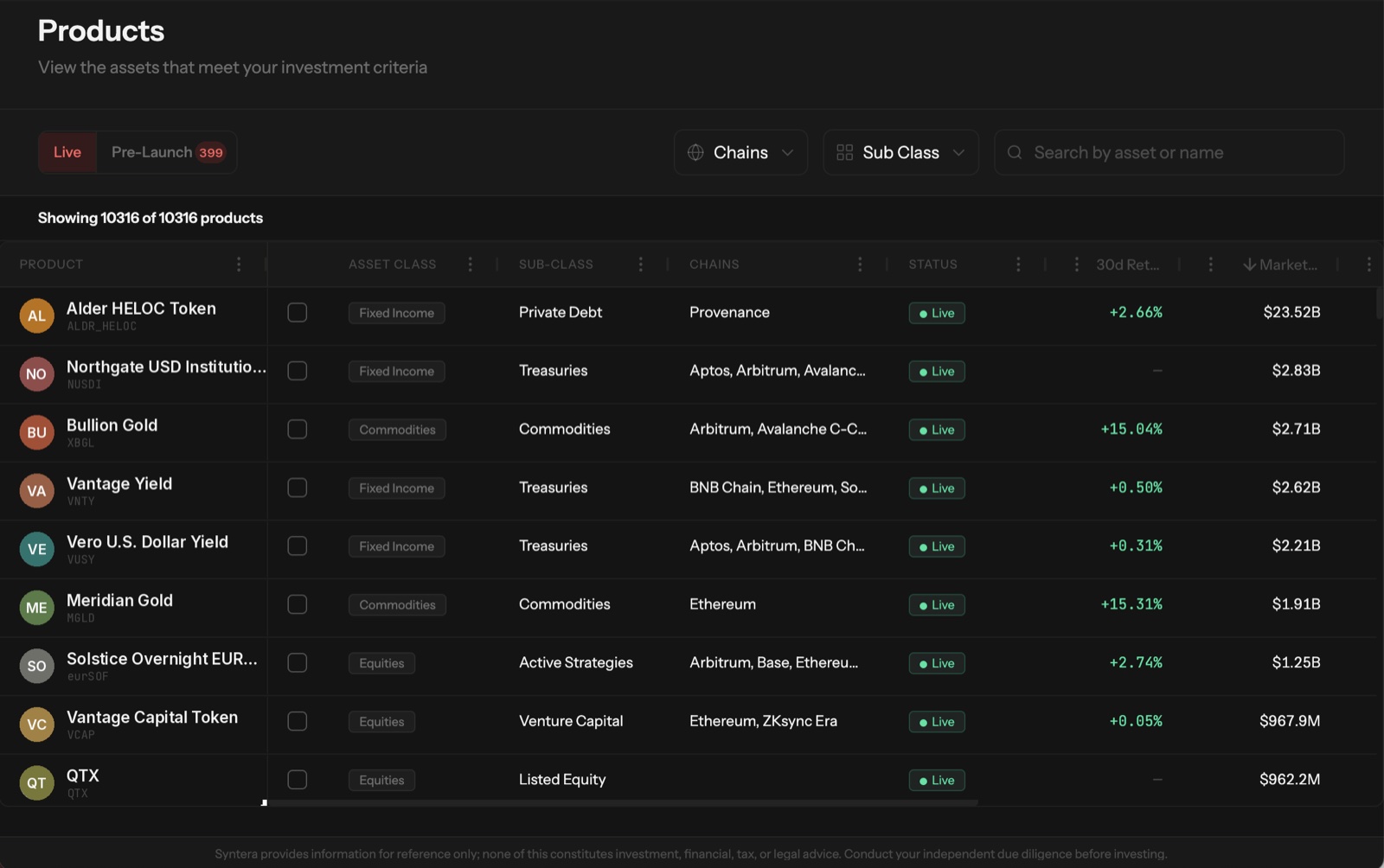Click the +15.04% return value

click(x=1131, y=429)
